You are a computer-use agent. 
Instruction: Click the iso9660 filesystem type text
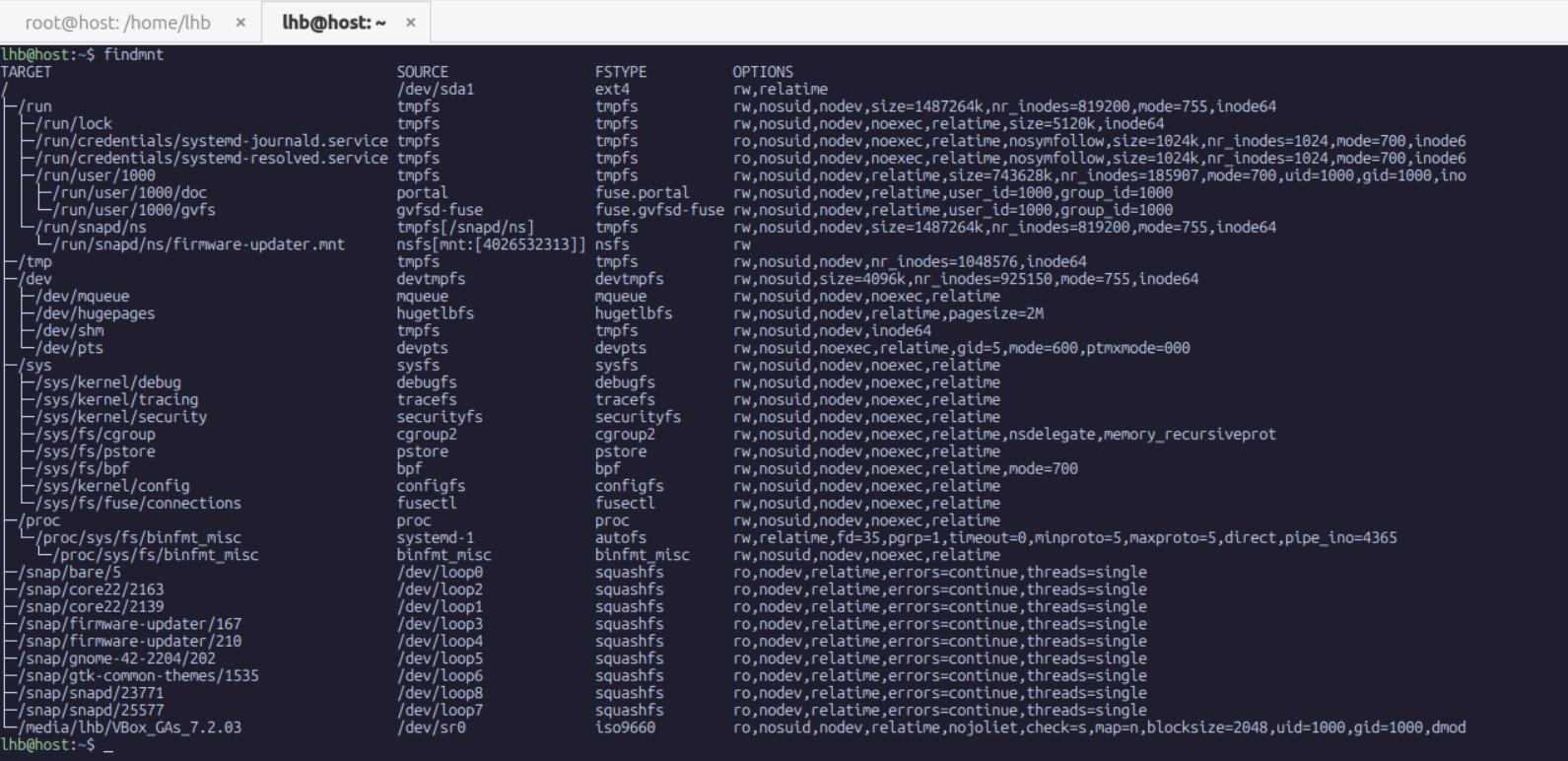[625, 727]
